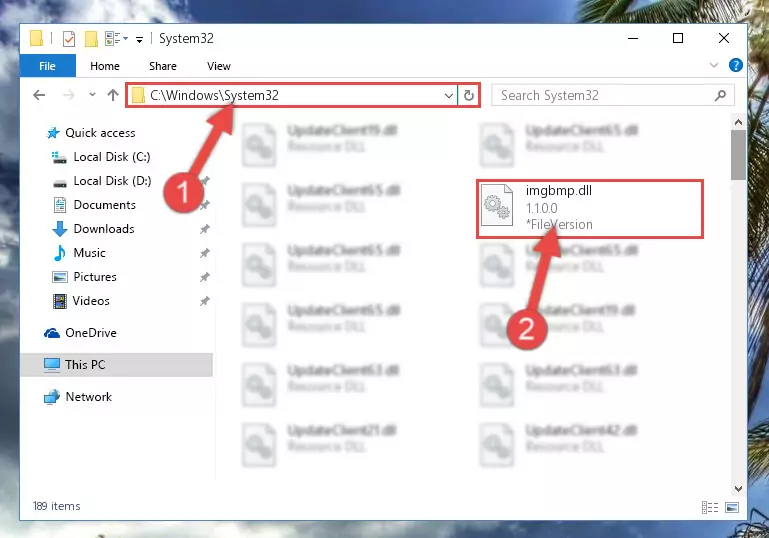Click the Videos film strip icon
This screenshot has height=538, width=769.
(60, 301)
